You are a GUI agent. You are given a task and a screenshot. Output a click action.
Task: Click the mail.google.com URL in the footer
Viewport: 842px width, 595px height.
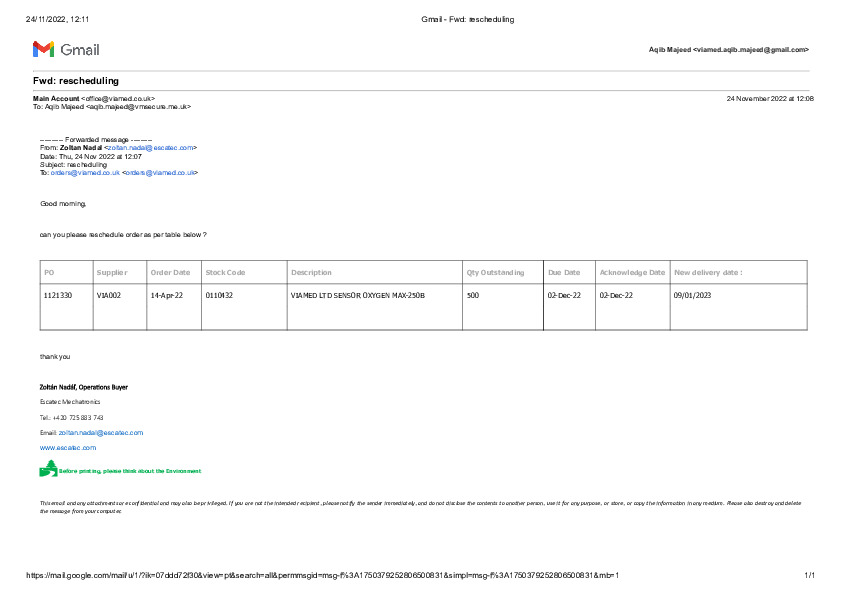click(x=322, y=576)
